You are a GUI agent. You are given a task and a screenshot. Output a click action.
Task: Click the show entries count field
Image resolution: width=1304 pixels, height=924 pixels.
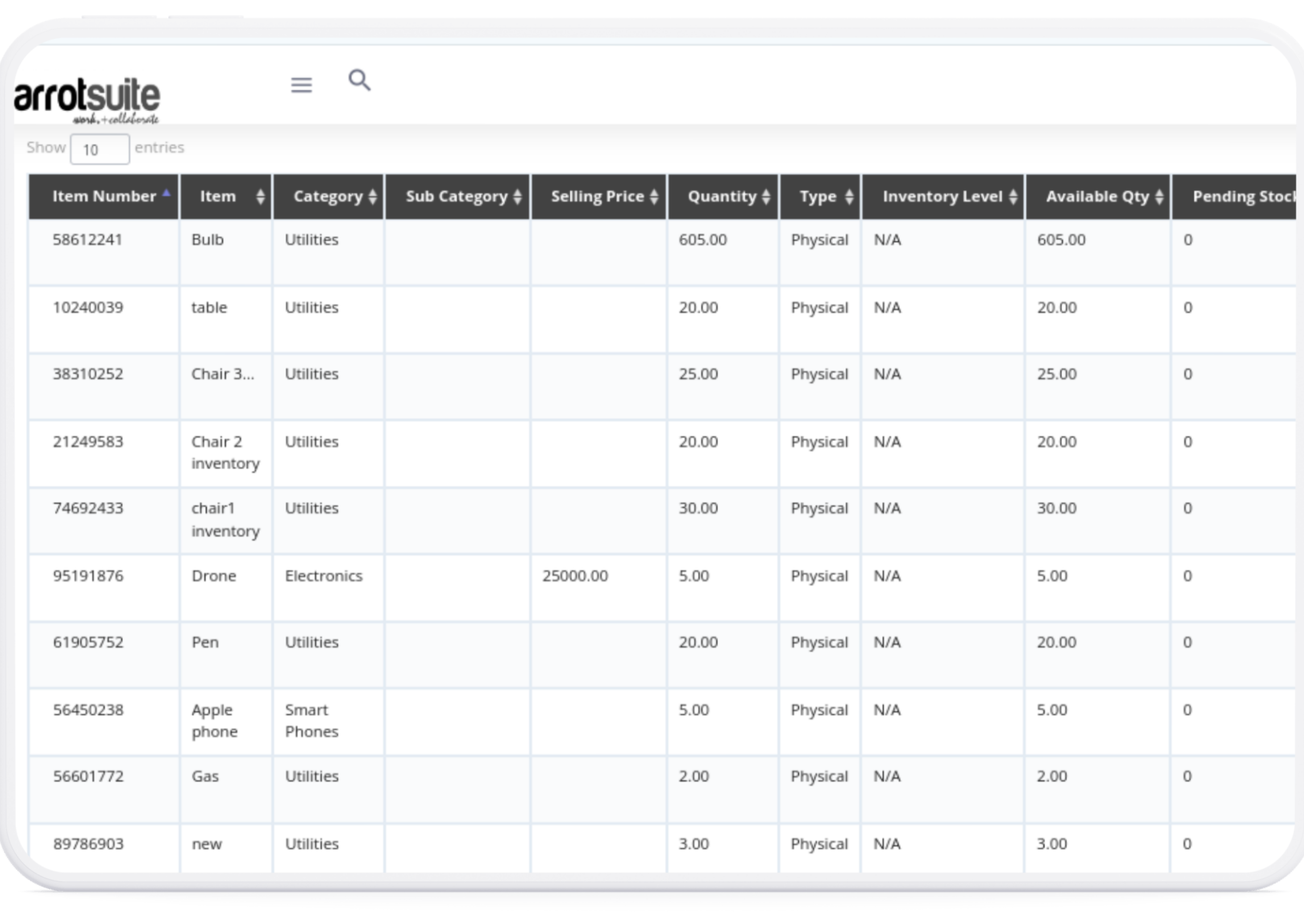[x=100, y=150]
